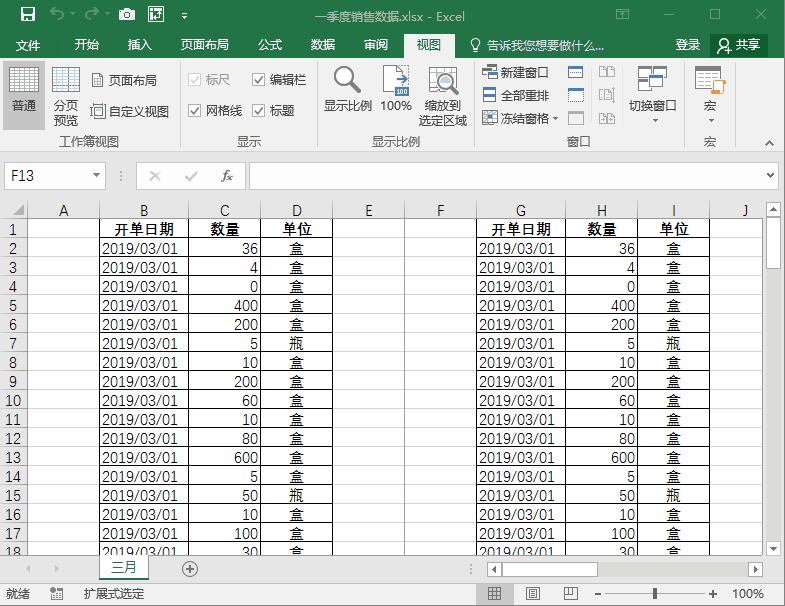Click the Zoom (显示比例) magnifier icon
This screenshot has height=606, width=785.
(x=347, y=81)
